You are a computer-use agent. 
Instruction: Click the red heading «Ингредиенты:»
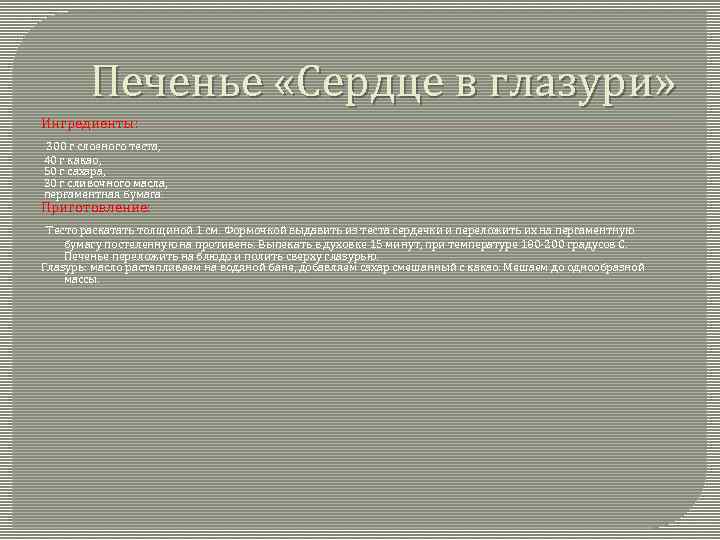pyautogui.click(x=89, y=123)
